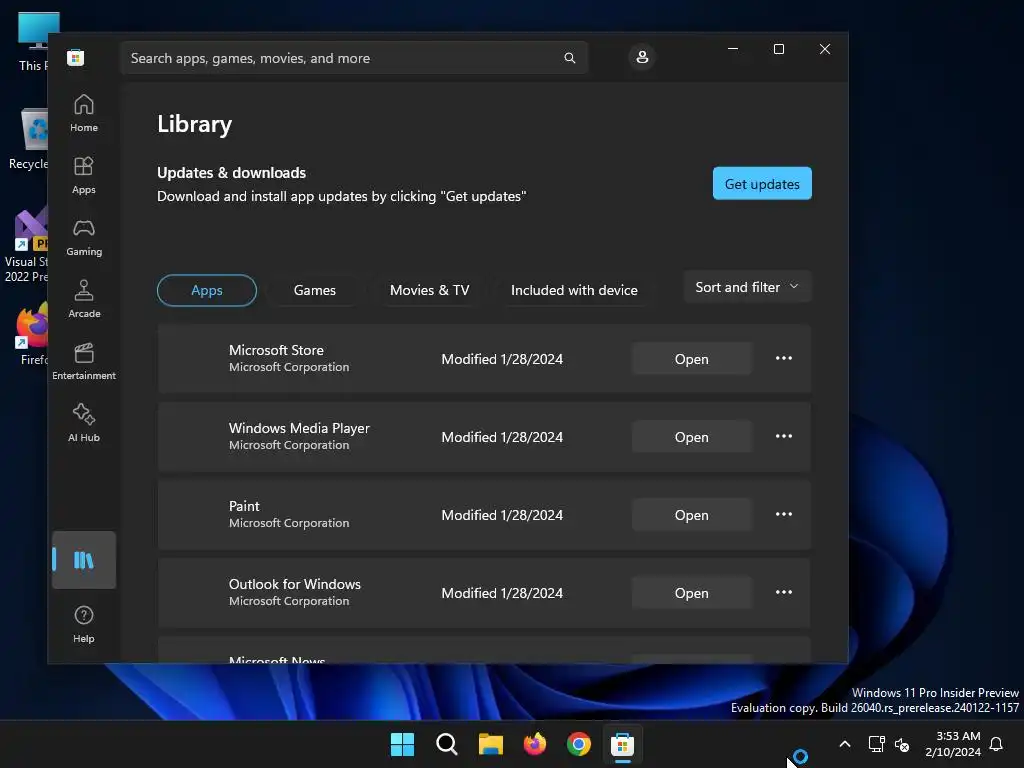Open the Apps section in sidebar
The width and height of the screenshot is (1024, 768).
[84, 175]
